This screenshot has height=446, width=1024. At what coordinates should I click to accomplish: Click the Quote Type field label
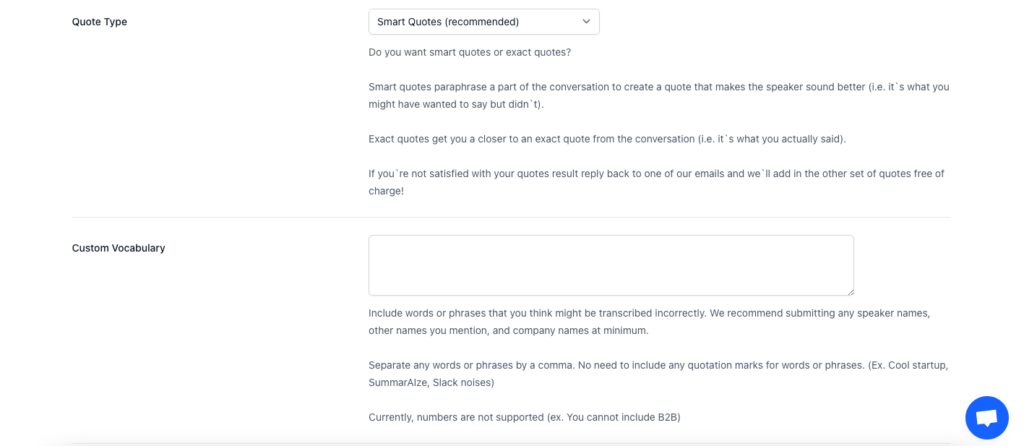tap(99, 22)
